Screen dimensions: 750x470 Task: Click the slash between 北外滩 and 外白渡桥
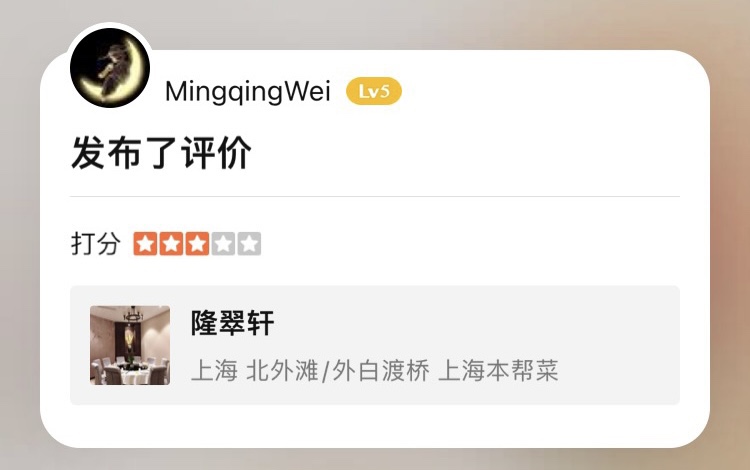pos(325,371)
